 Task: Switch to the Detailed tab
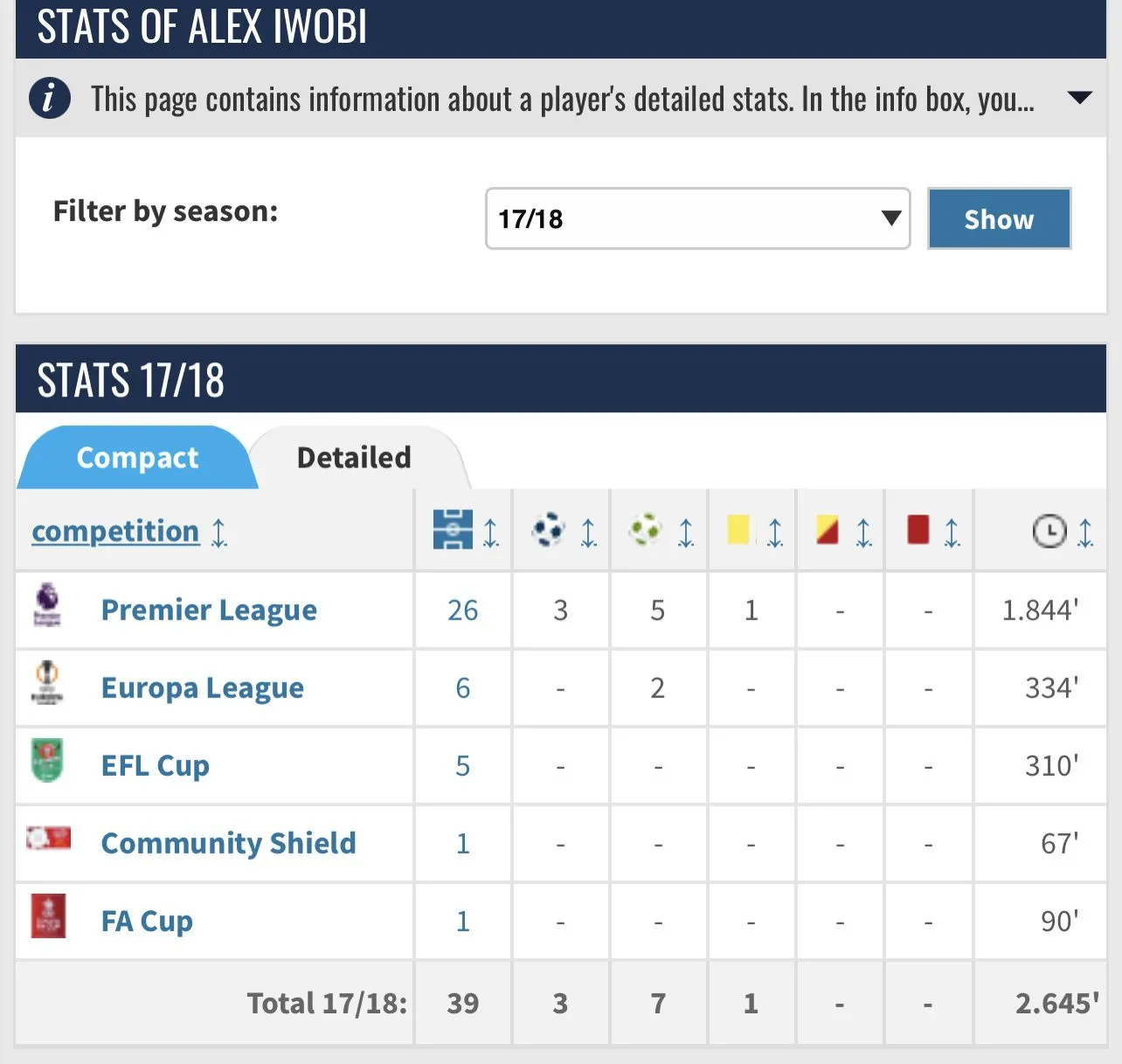tap(354, 458)
